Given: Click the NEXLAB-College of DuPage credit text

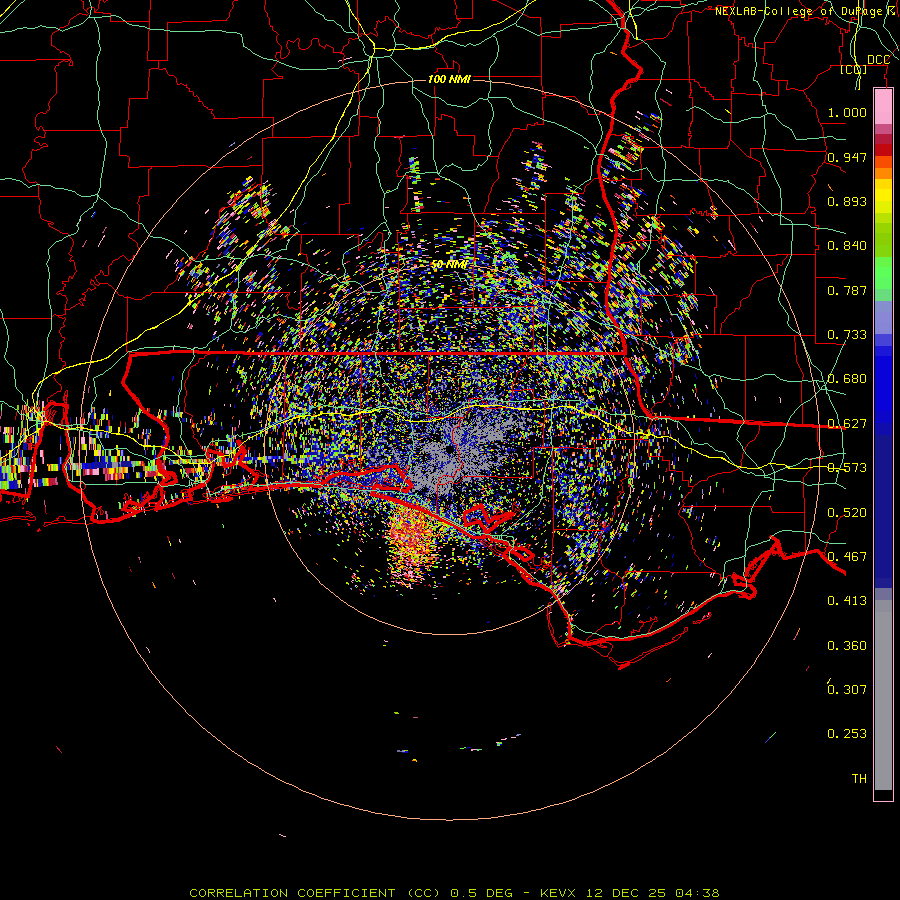Looking at the screenshot, I should pyautogui.click(x=804, y=11).
